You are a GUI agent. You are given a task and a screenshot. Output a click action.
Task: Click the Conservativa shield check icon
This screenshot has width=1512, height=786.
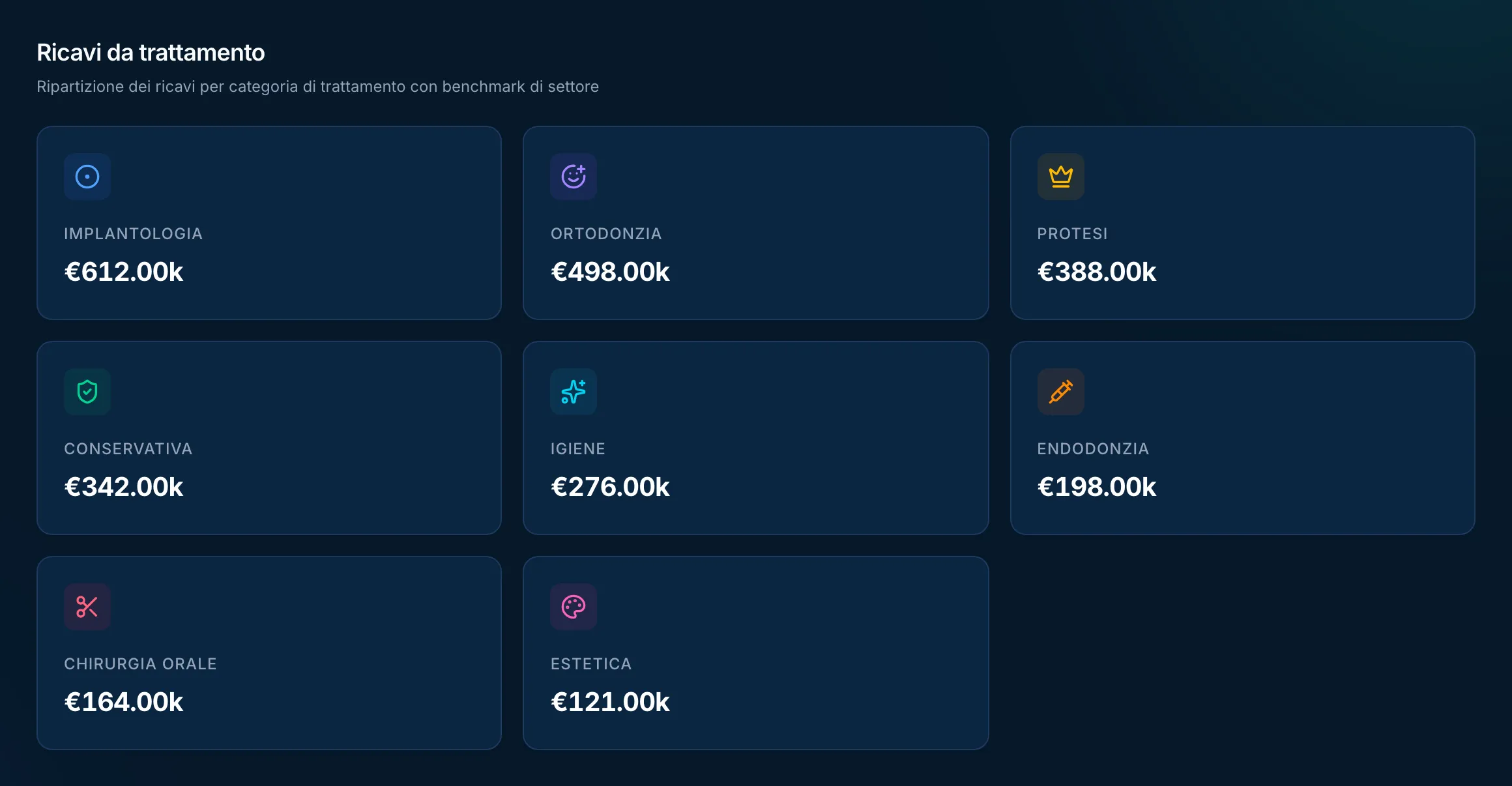pyautogui.click(x=87, y=392)
